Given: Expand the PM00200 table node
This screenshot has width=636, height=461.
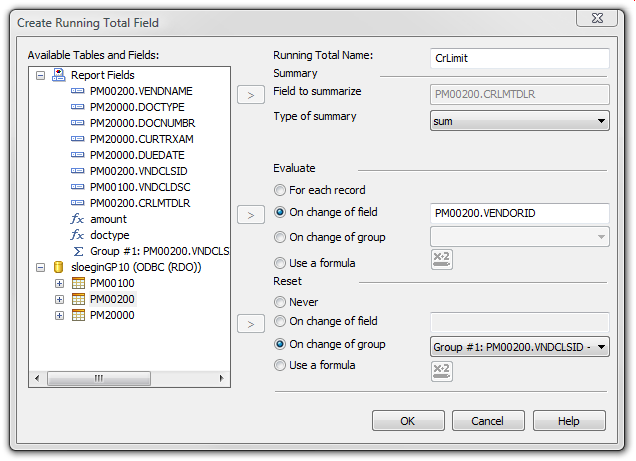Looking at the screenshot, I should (x=59, y=299).
